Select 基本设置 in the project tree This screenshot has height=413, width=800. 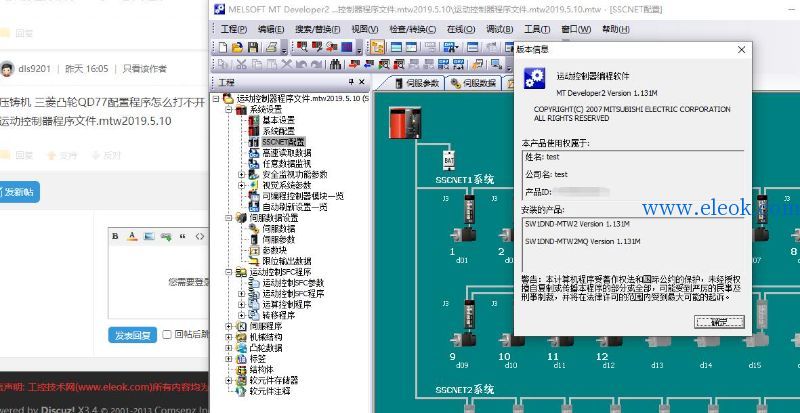tap(279, 120)
